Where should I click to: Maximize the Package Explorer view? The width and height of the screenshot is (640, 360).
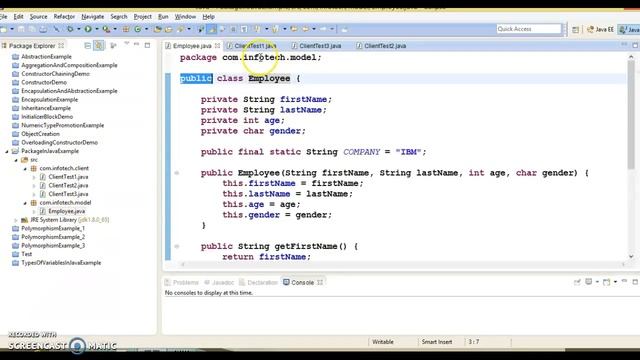[147, 45]
